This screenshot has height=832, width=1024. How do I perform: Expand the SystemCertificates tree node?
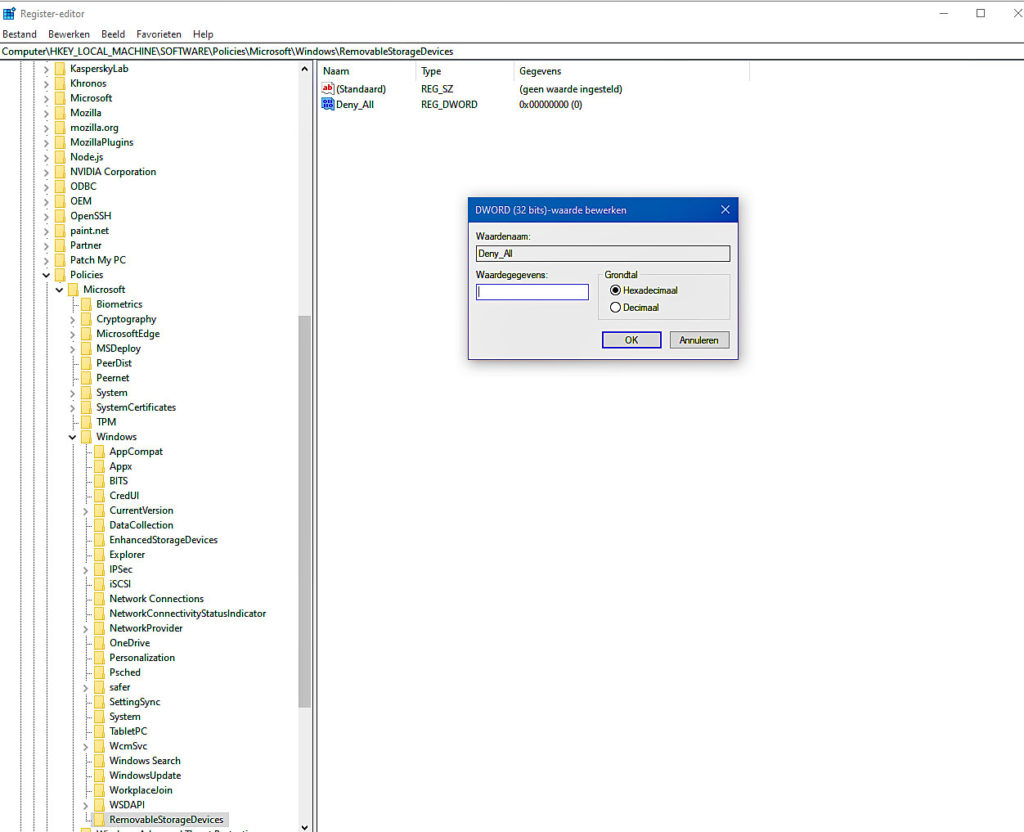tap(72, 408)
